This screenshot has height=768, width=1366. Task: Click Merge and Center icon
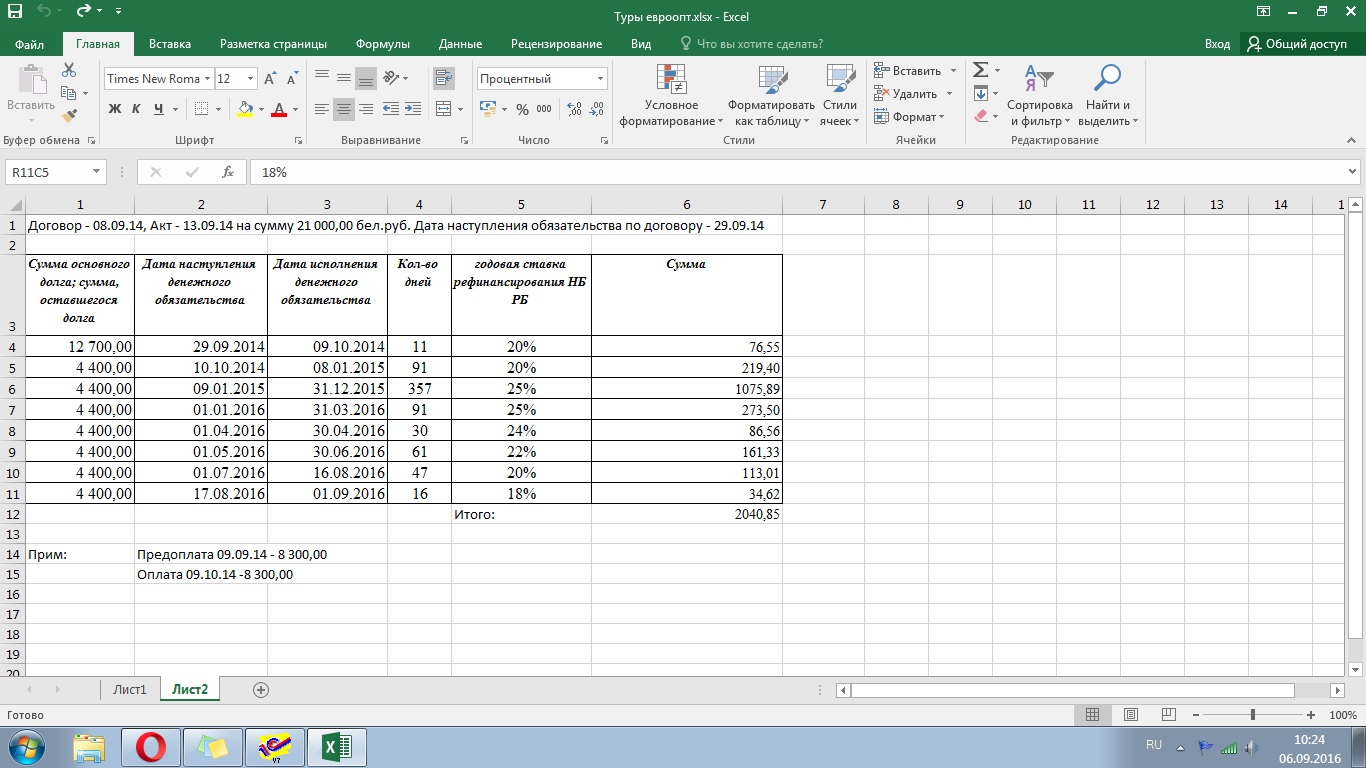443,109
